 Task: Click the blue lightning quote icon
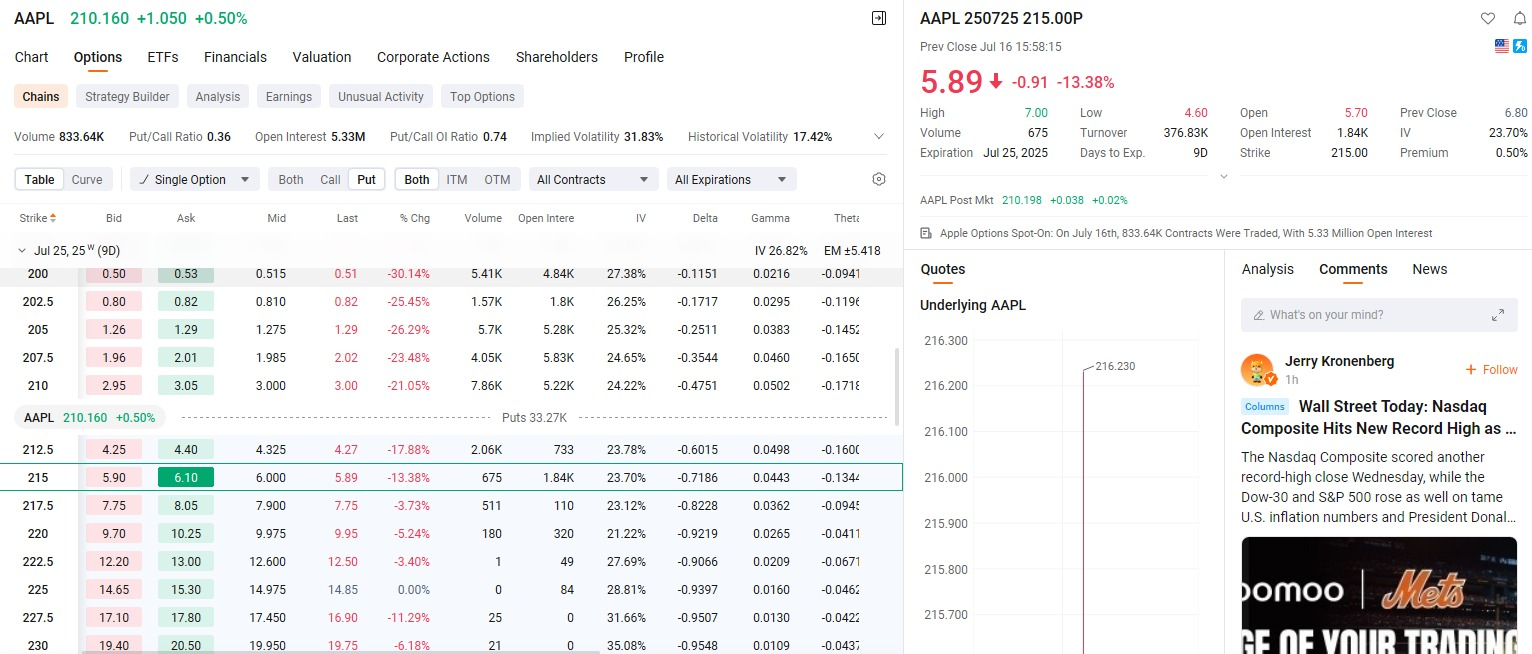pyautogui.click(x=1519, y=46)
